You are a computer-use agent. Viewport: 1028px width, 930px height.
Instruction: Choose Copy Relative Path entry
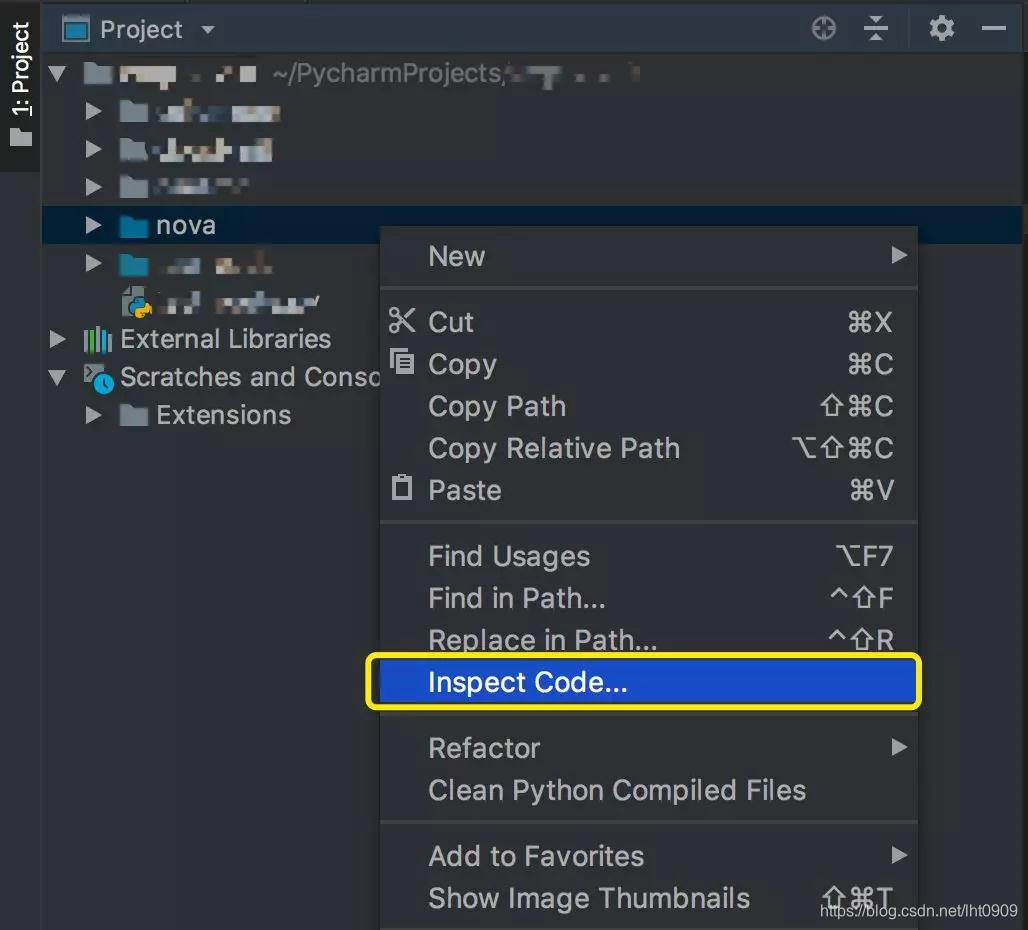click(648, 448)
